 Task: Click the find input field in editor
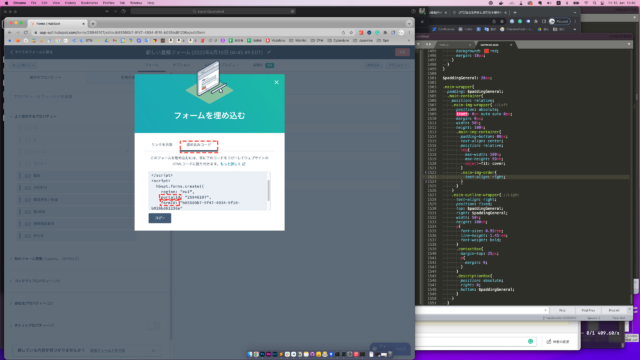pos(480,310)
